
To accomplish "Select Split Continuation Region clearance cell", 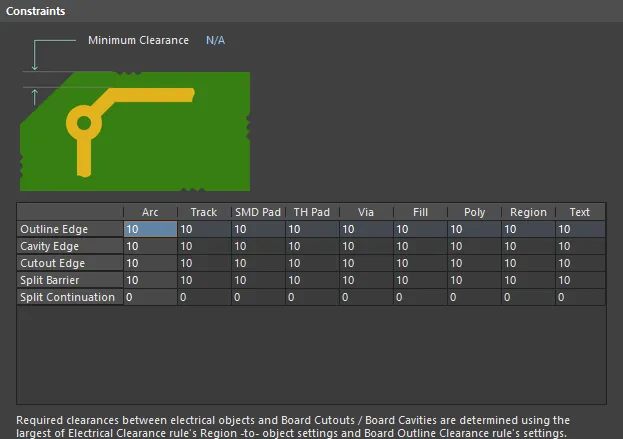I will click(528, 298).
